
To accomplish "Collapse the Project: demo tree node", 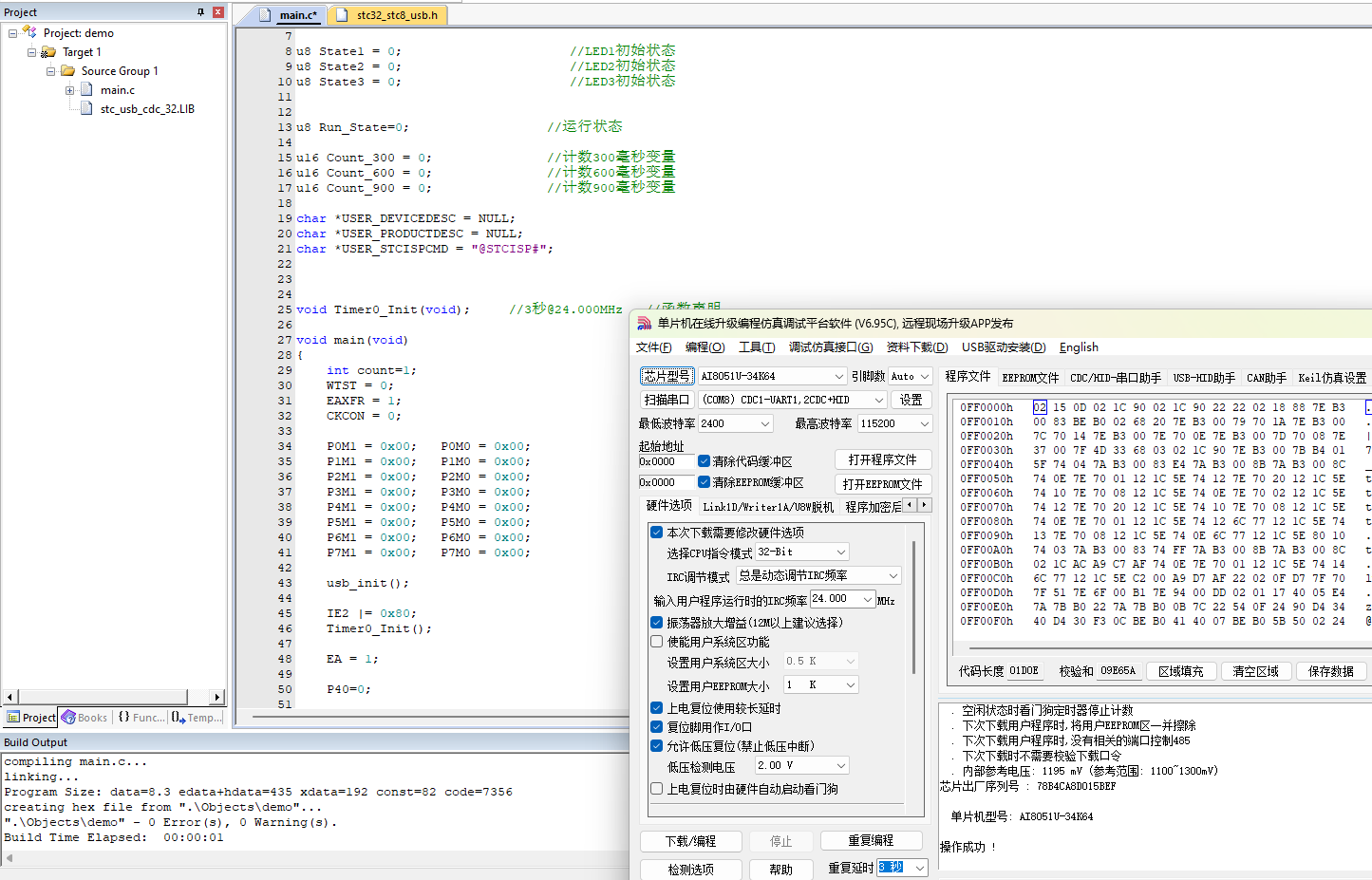I will [12, 33].
